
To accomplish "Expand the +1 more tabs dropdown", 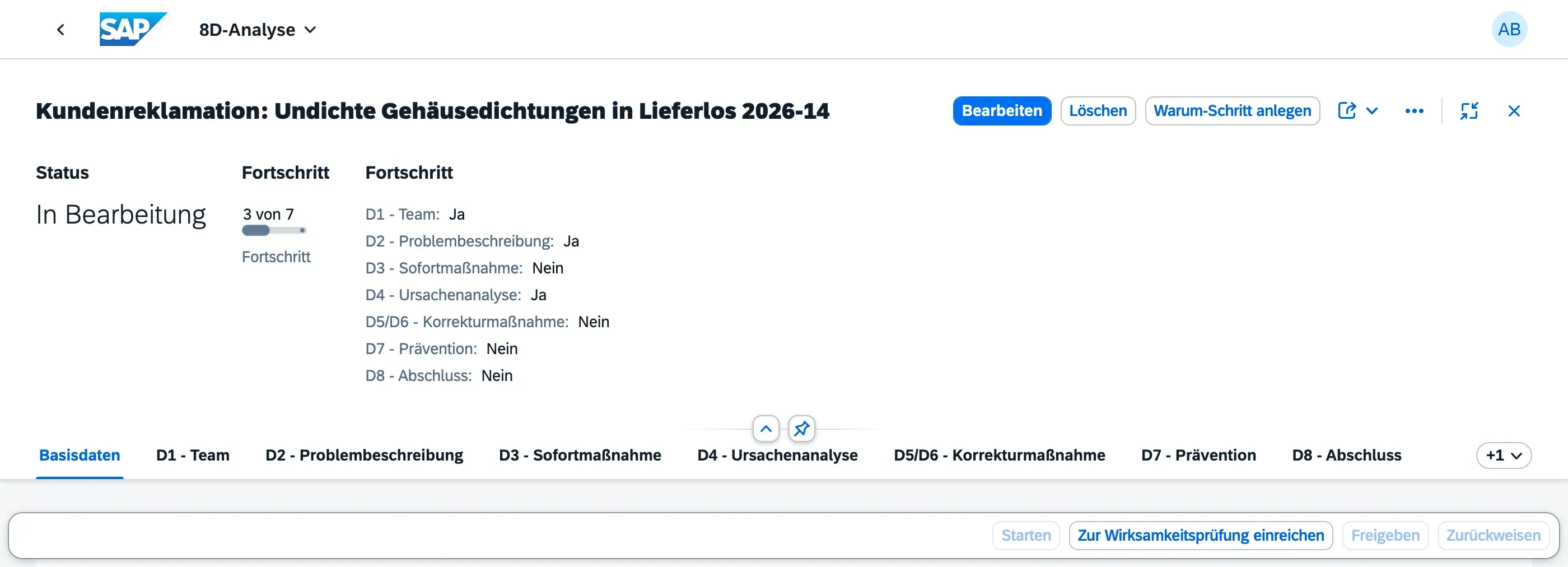I will click(1504, 456).
